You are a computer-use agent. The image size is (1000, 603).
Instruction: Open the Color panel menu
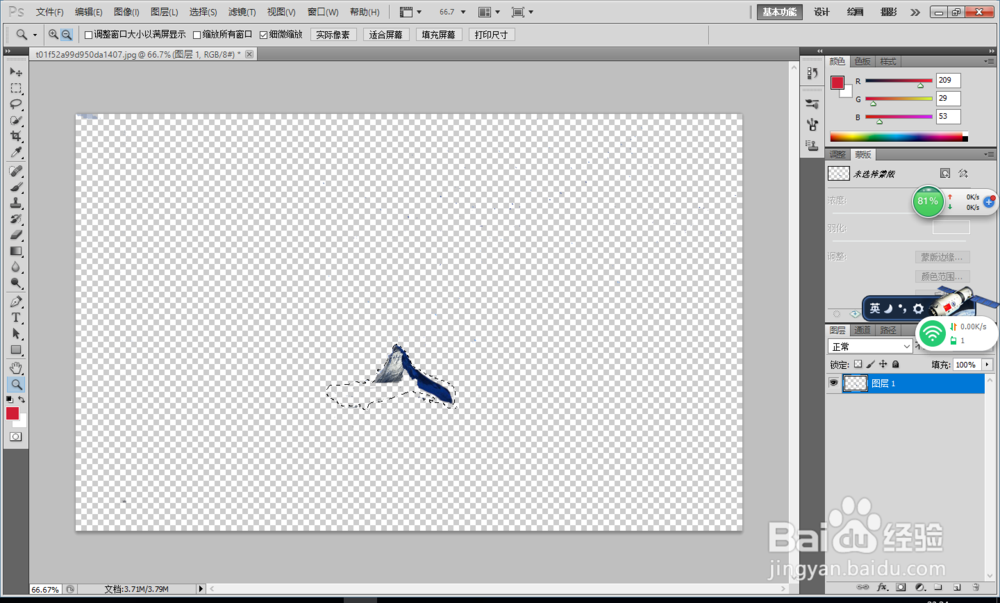coord(991,60)
